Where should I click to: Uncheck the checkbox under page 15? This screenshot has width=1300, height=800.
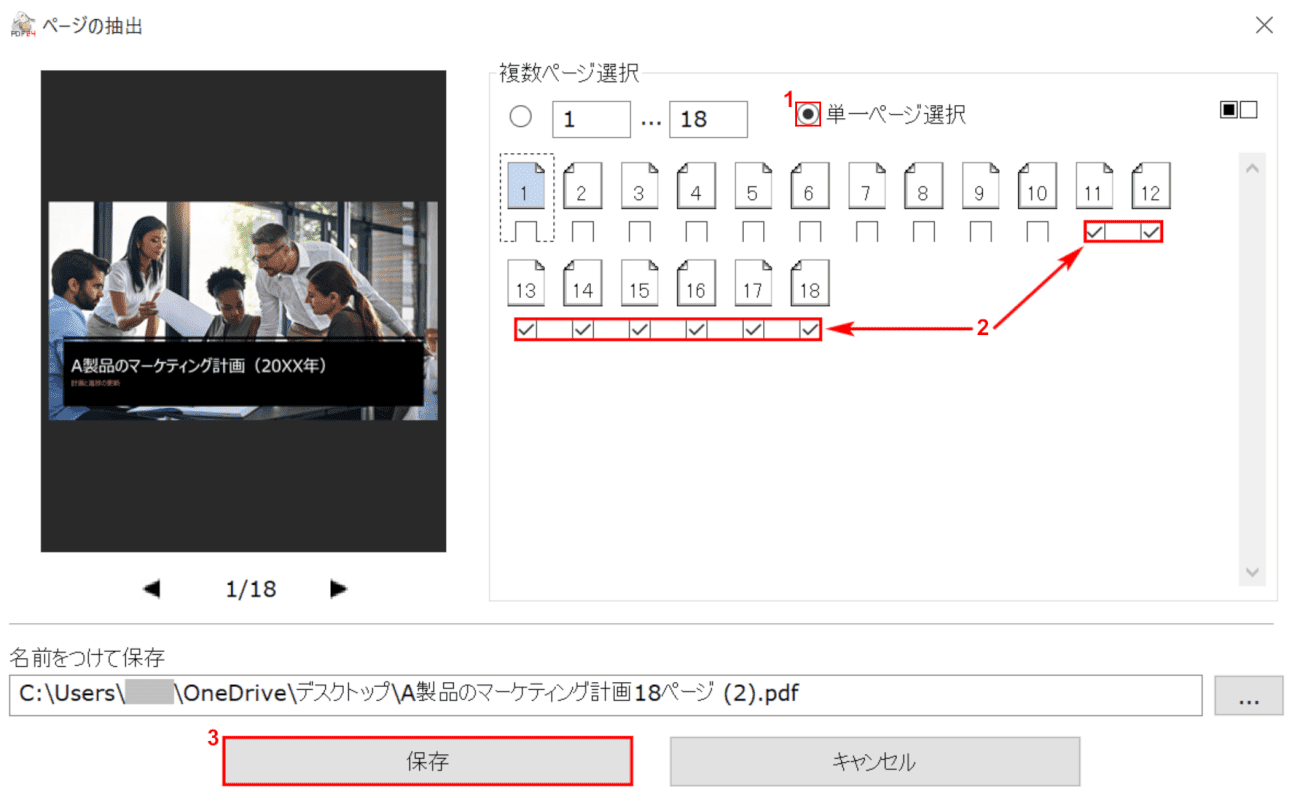click(640, 329)
